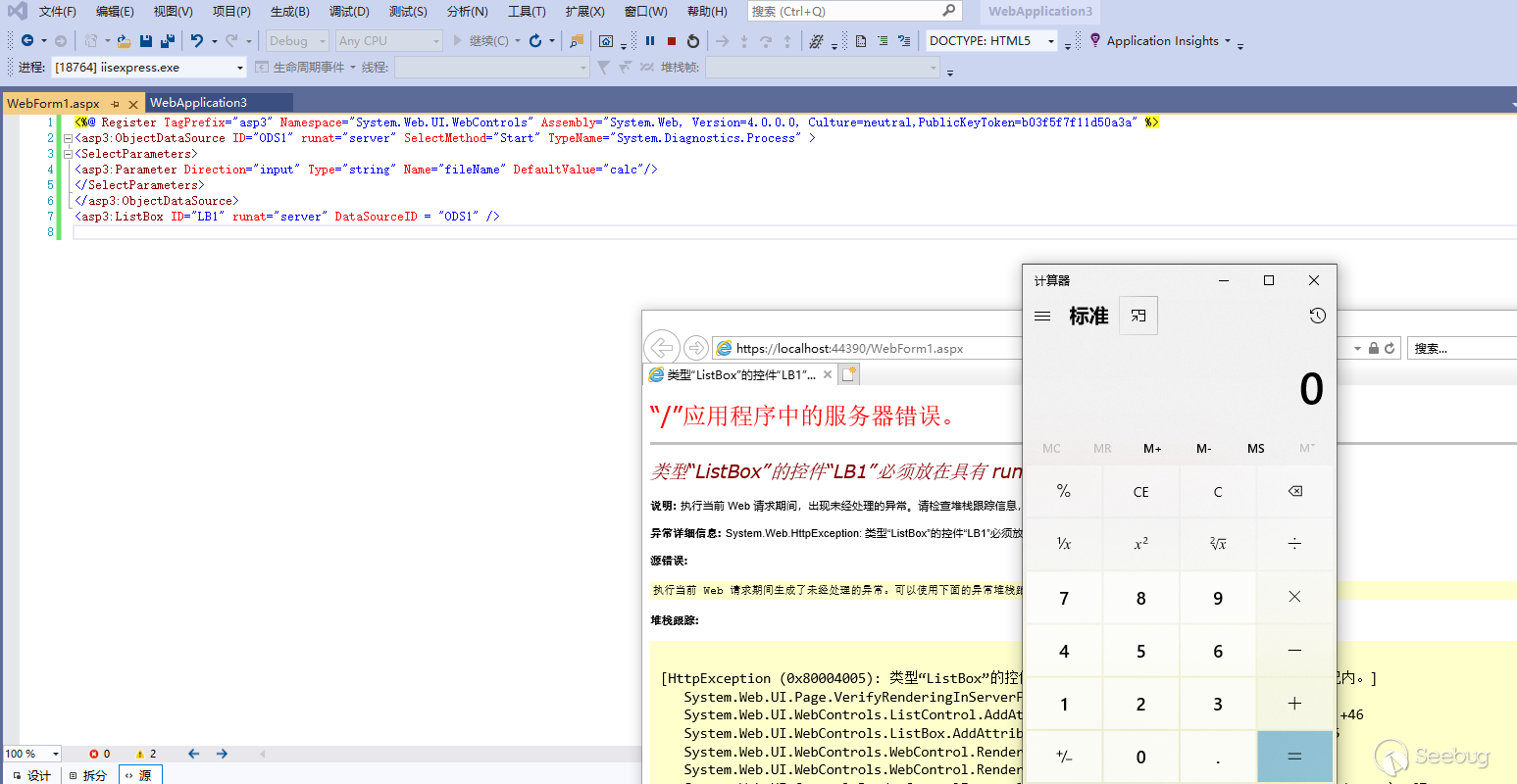
Task: Click the Save All icon in toolbar
Action: point(168,41)
